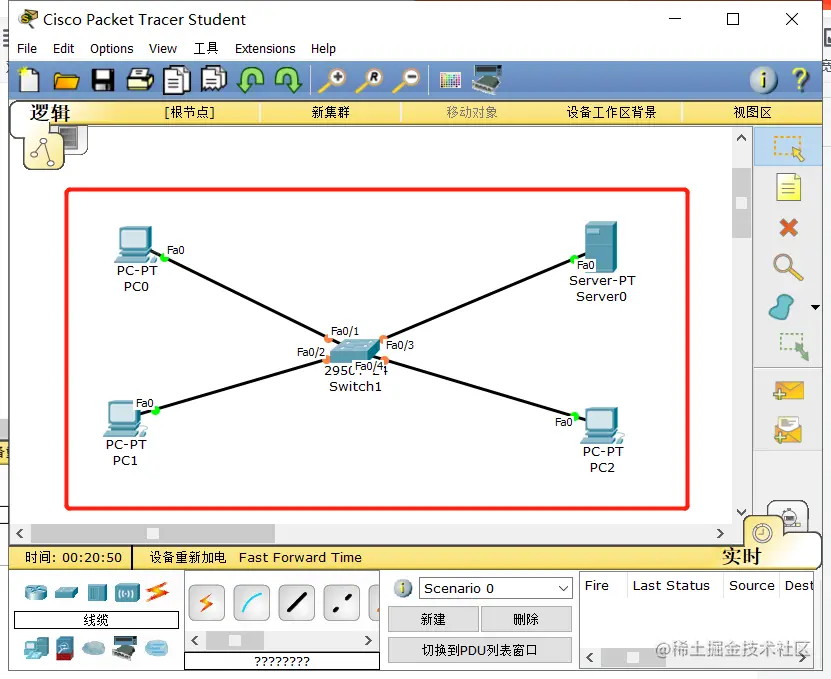Select the Custom Made Devices category
The height and width of the screenshot is (679, 831).
tap(125, 648)
